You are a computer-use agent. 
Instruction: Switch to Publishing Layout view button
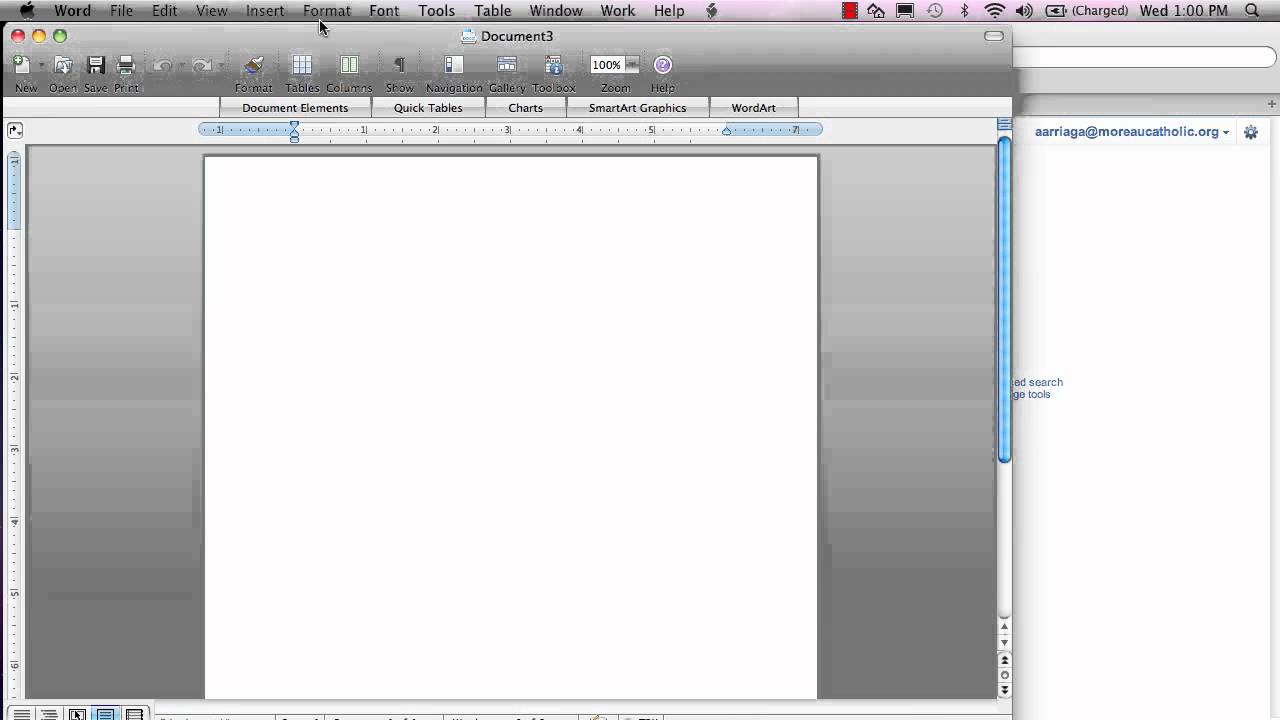click(x=77, y=714)
